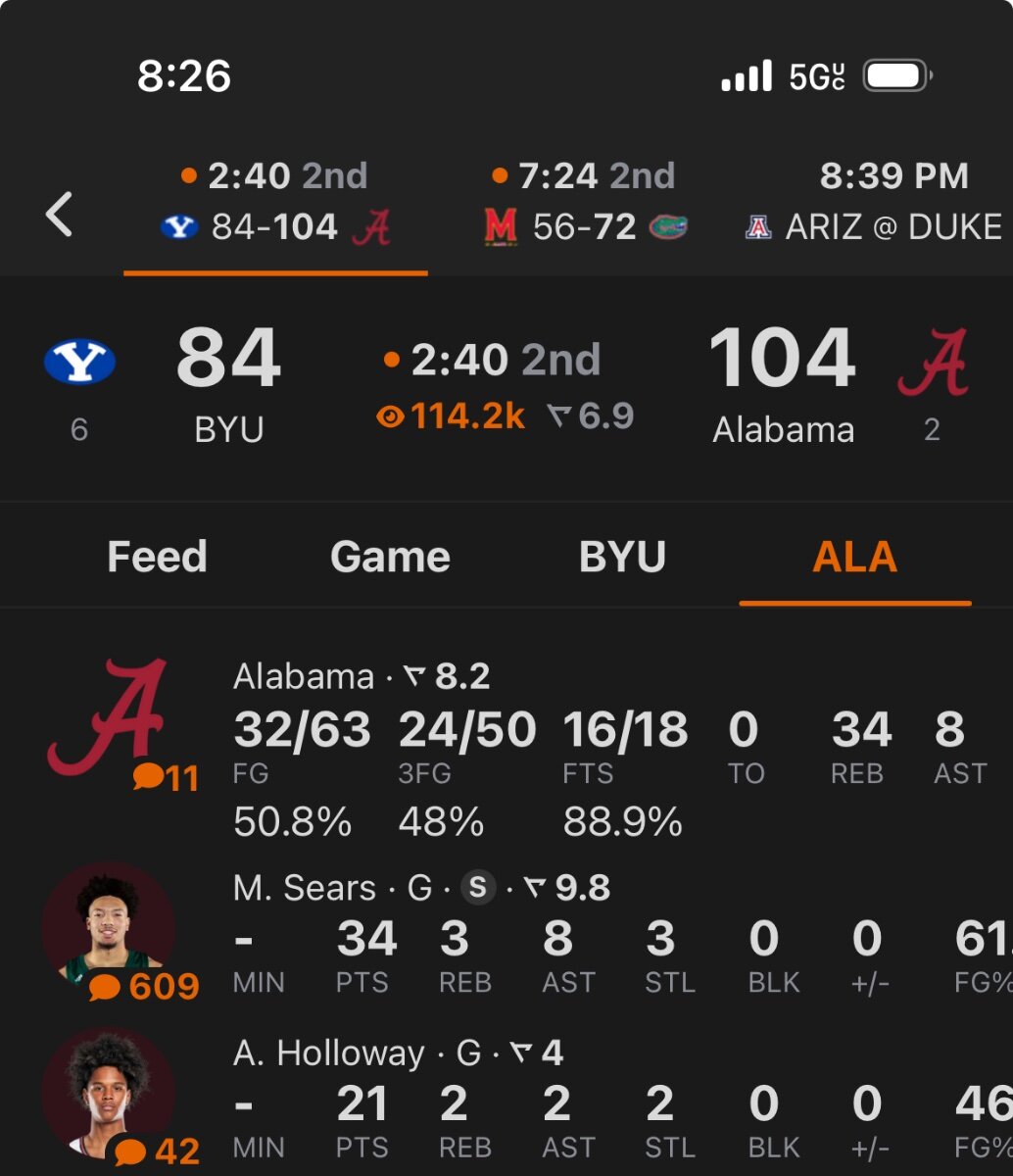
Task: Switch to the Feed tab
Action: pos(157,557)
